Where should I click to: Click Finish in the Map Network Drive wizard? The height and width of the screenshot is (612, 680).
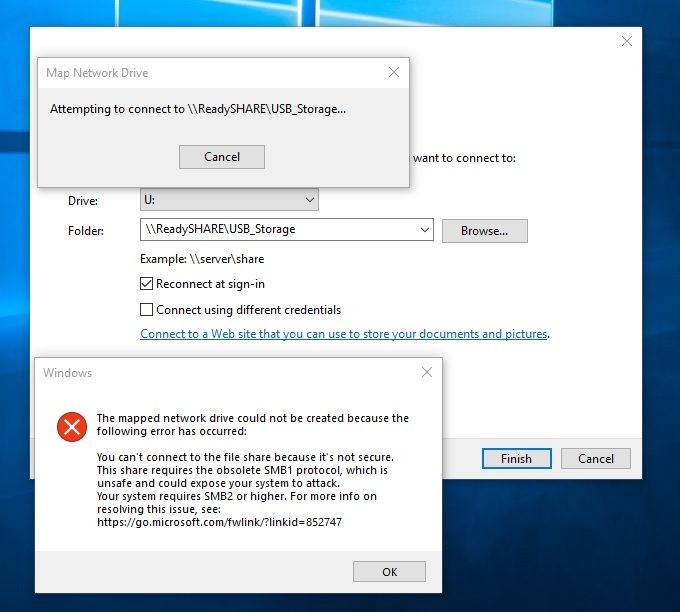[517, 458]
